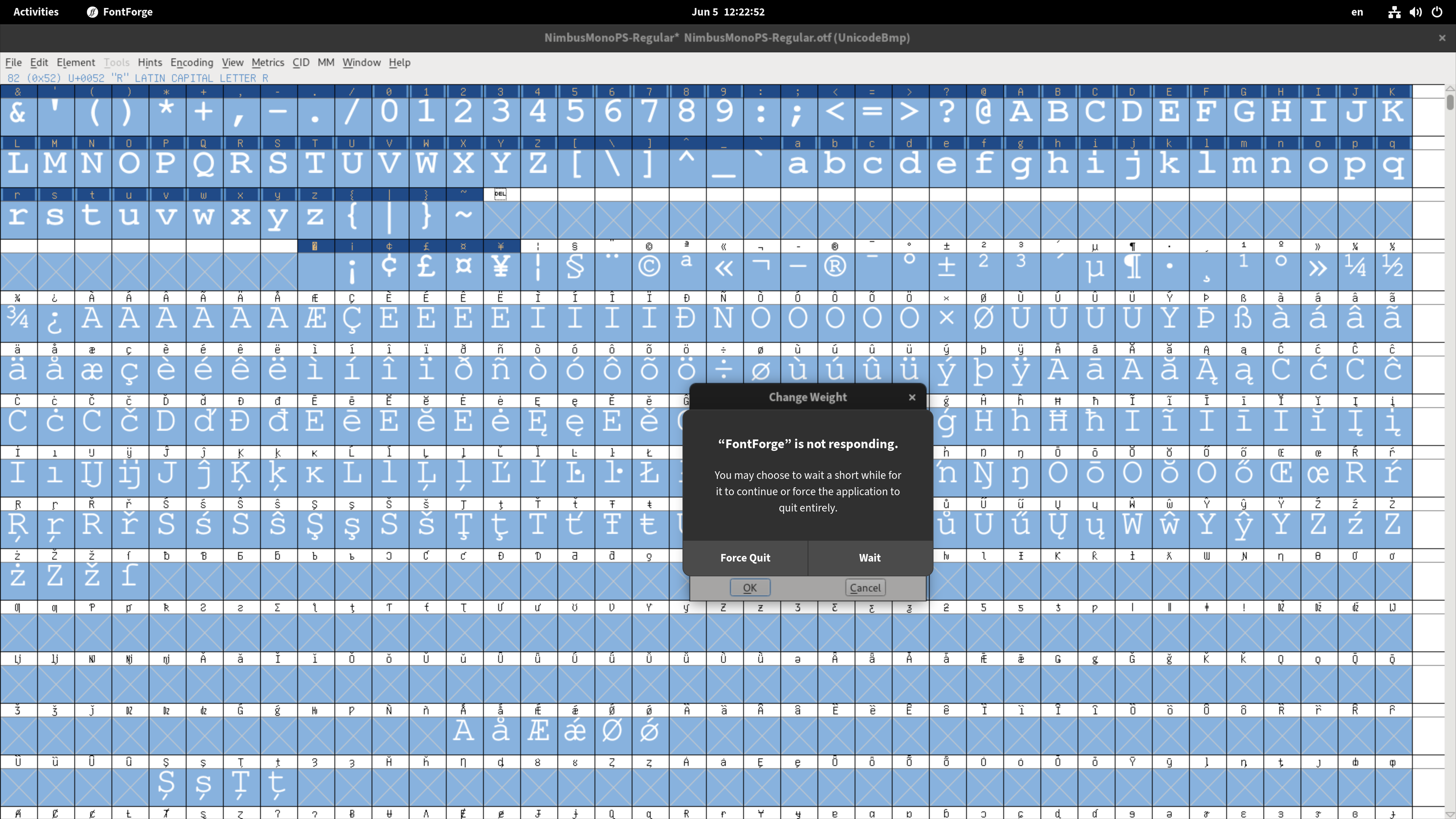Close the Change Weight dialog
1456x819 pixels.
pos(912,397)
